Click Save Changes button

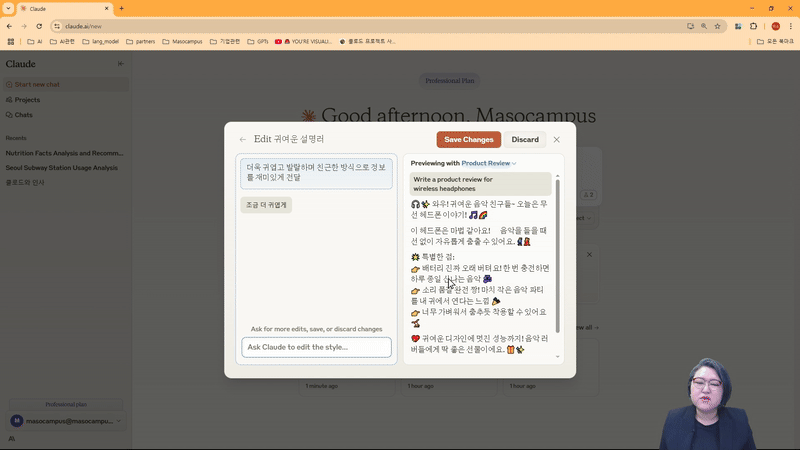coord(468,140)
